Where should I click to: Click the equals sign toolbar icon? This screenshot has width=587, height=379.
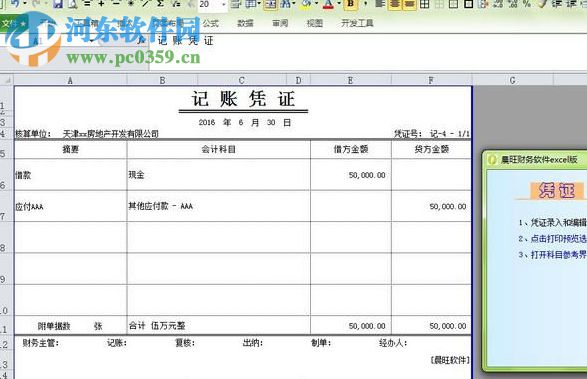coord(87,4)
